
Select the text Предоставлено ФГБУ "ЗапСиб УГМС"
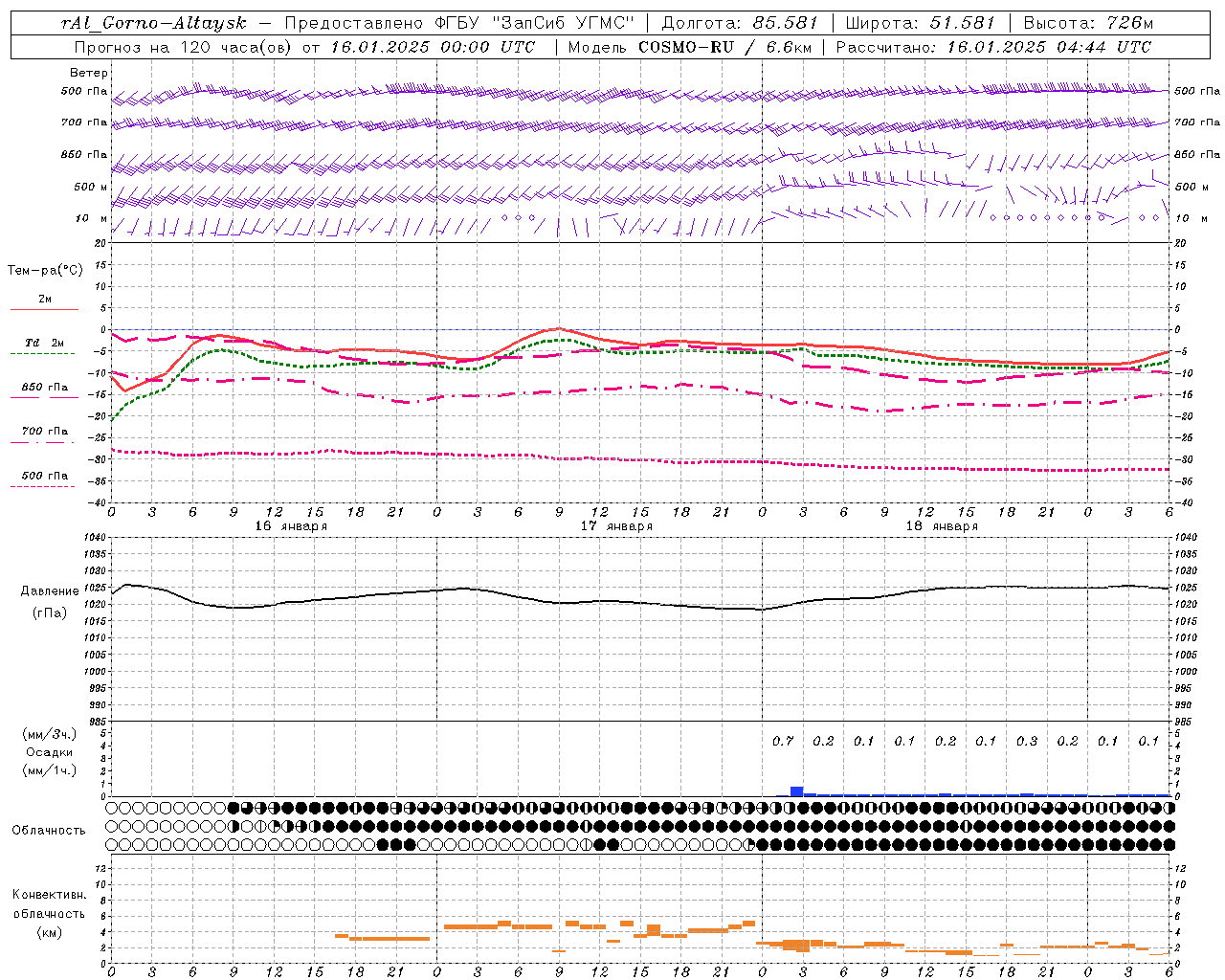tap(460, 23)
